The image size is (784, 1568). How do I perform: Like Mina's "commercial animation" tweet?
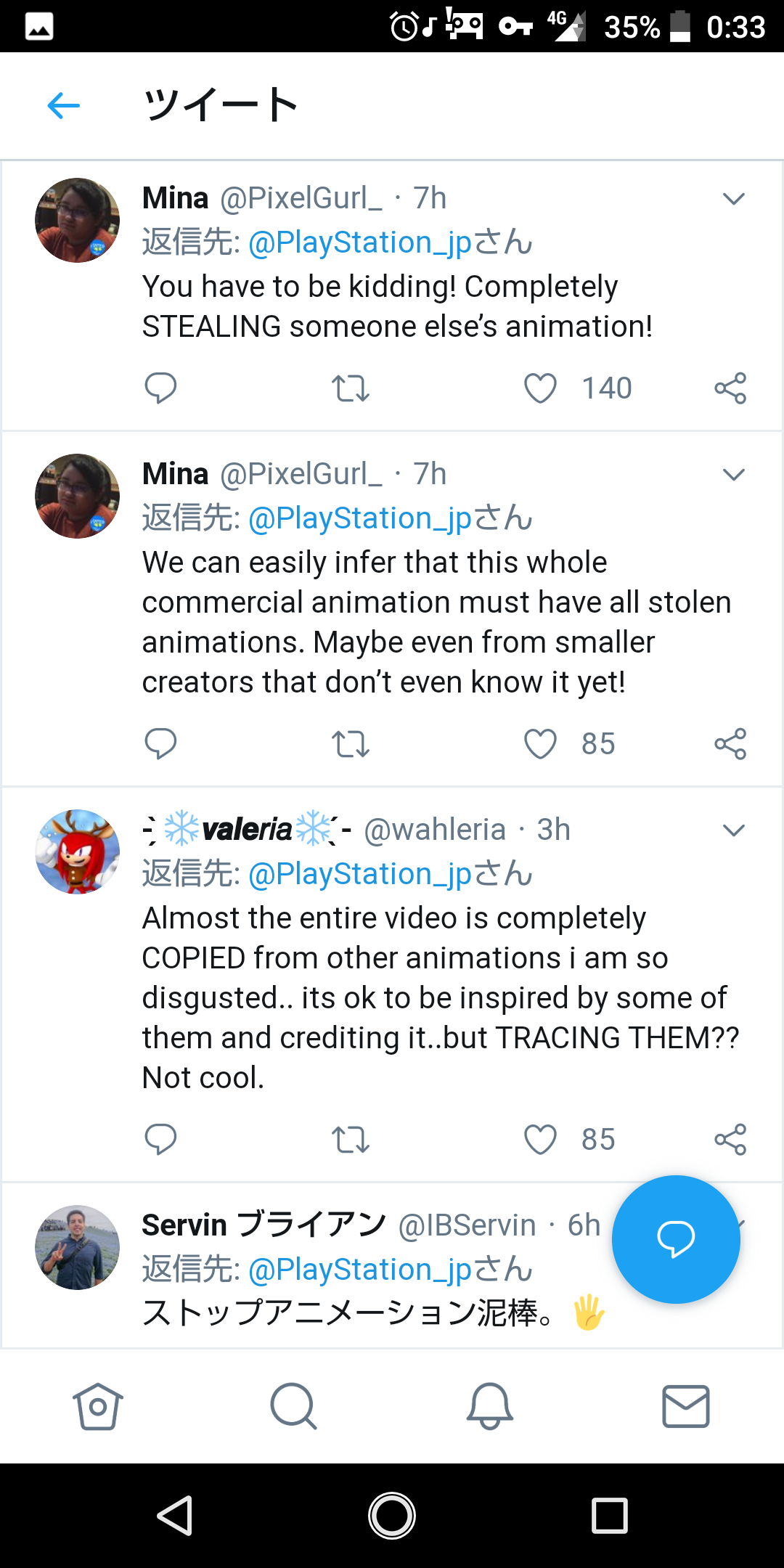coord(541,744)
